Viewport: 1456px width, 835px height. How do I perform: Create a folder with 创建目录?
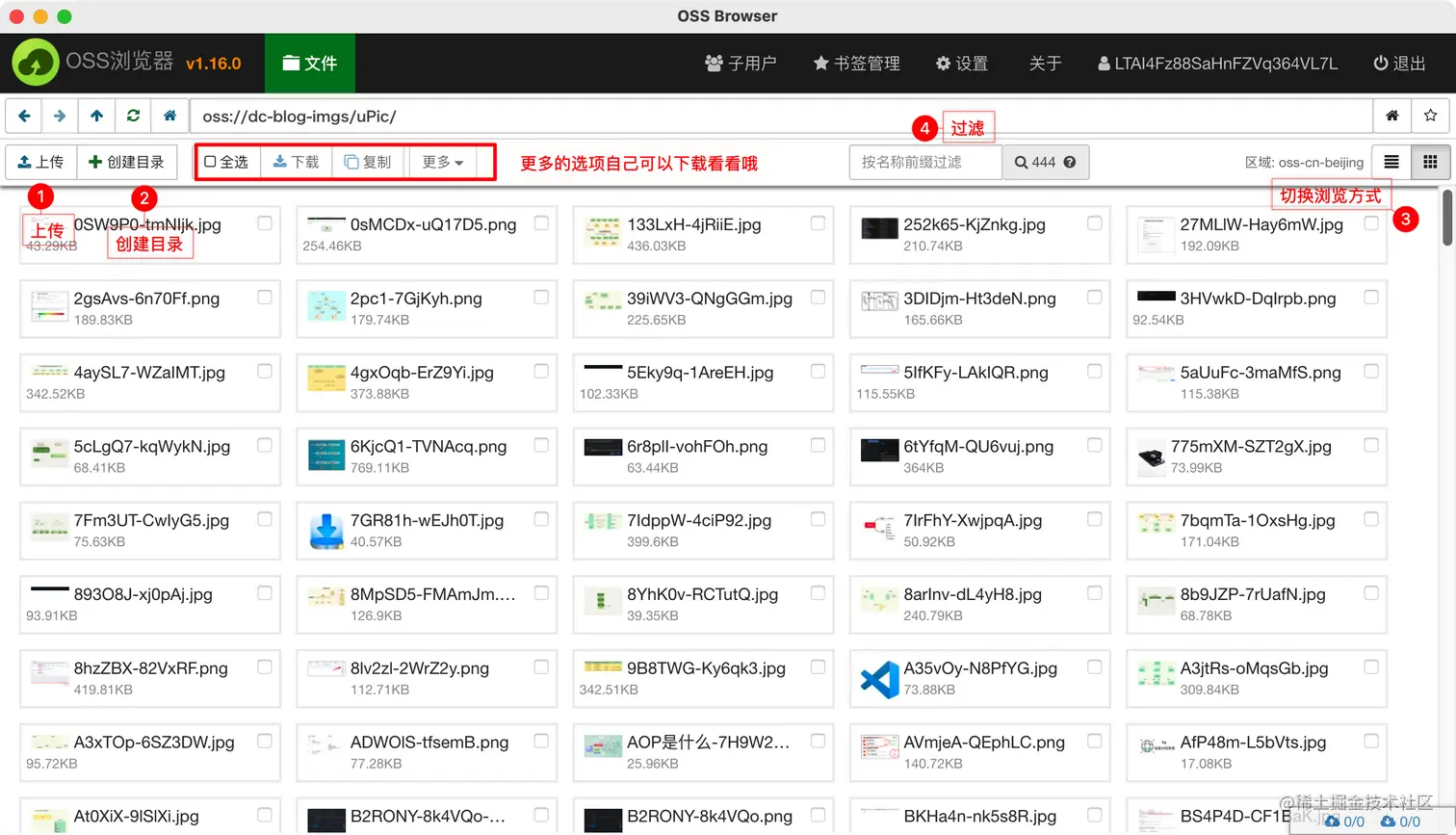point(127,162)
